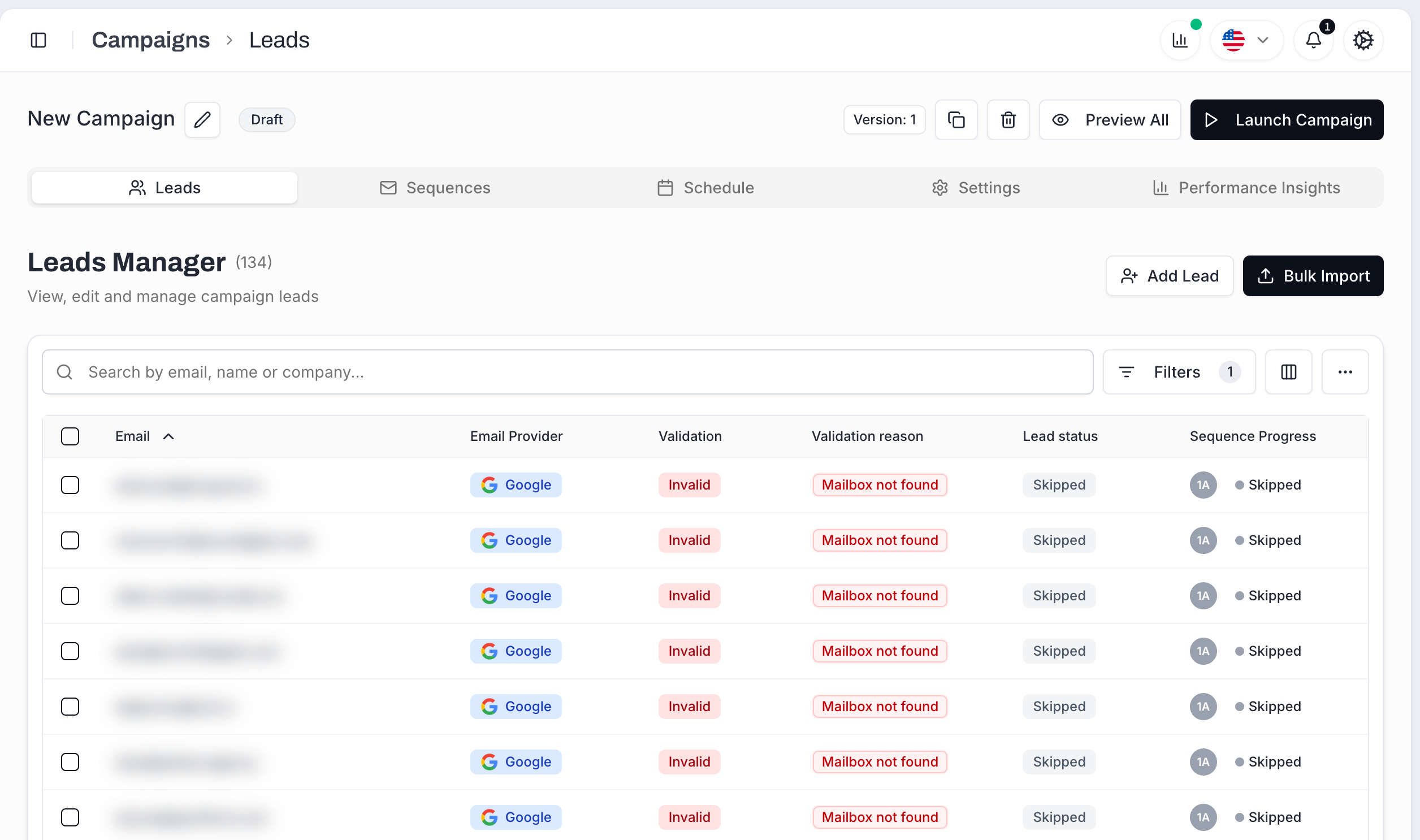Click the Validation reason column header
Viewport: 1420px width, 840px height.
coord(867,436)
